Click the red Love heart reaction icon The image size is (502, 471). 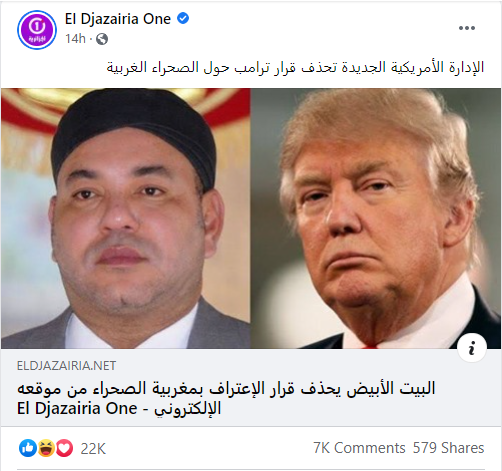(64, 448)
